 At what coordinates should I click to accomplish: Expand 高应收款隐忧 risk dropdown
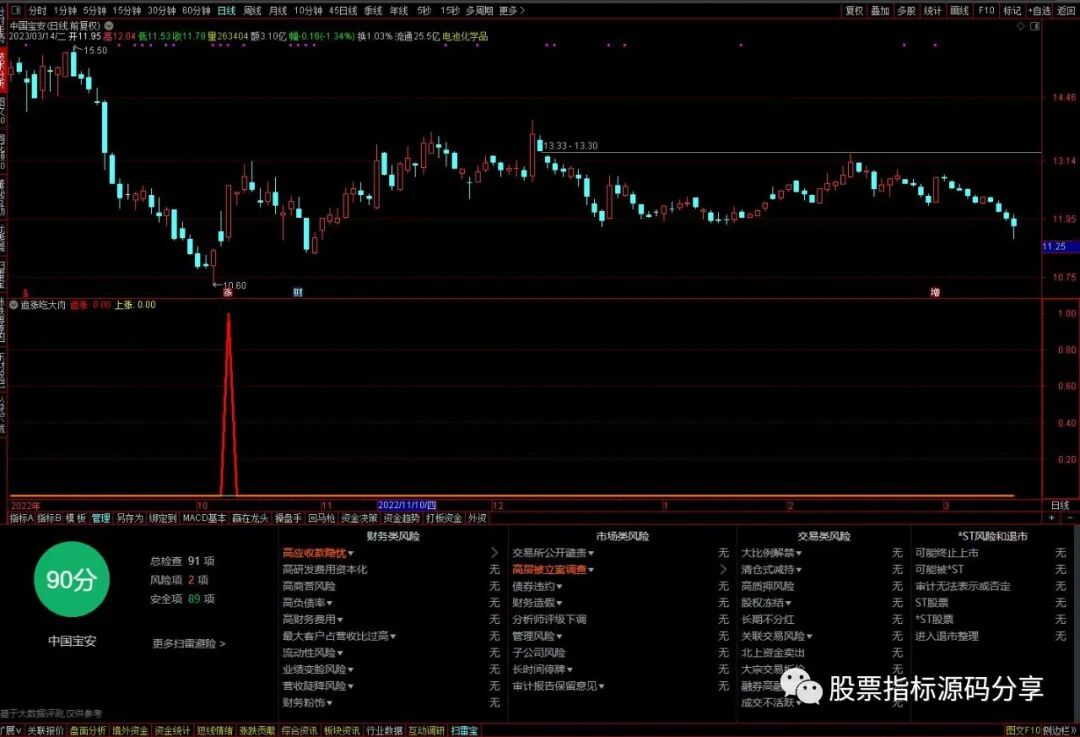[318, 553]
